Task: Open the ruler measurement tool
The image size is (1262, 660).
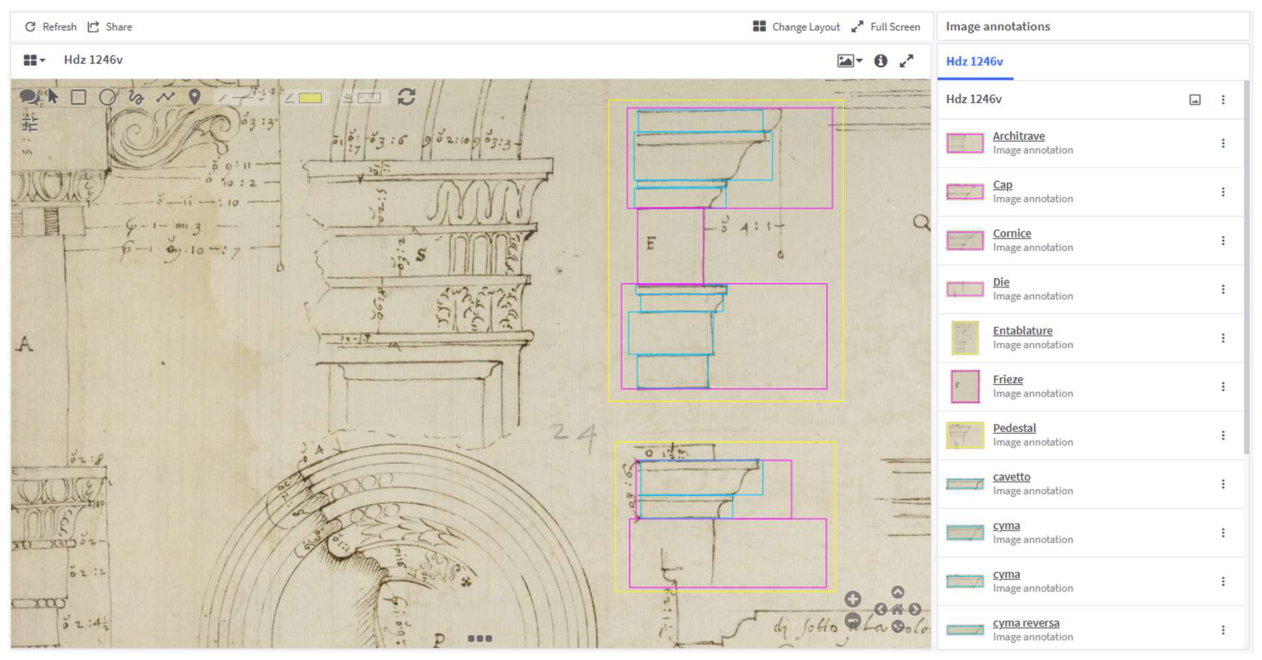Action: [29, 122]
